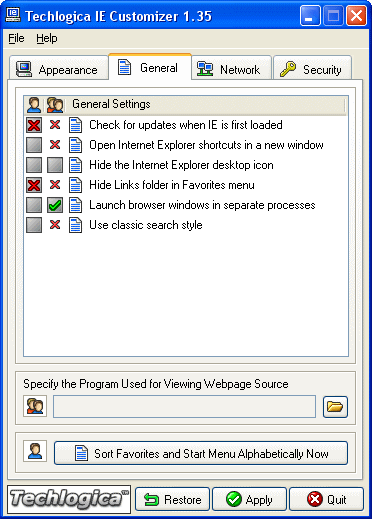Image resolution: width=372 pixels, height=519 pixels.
Task: Switch to the Network tab
Action: (231, 69)
